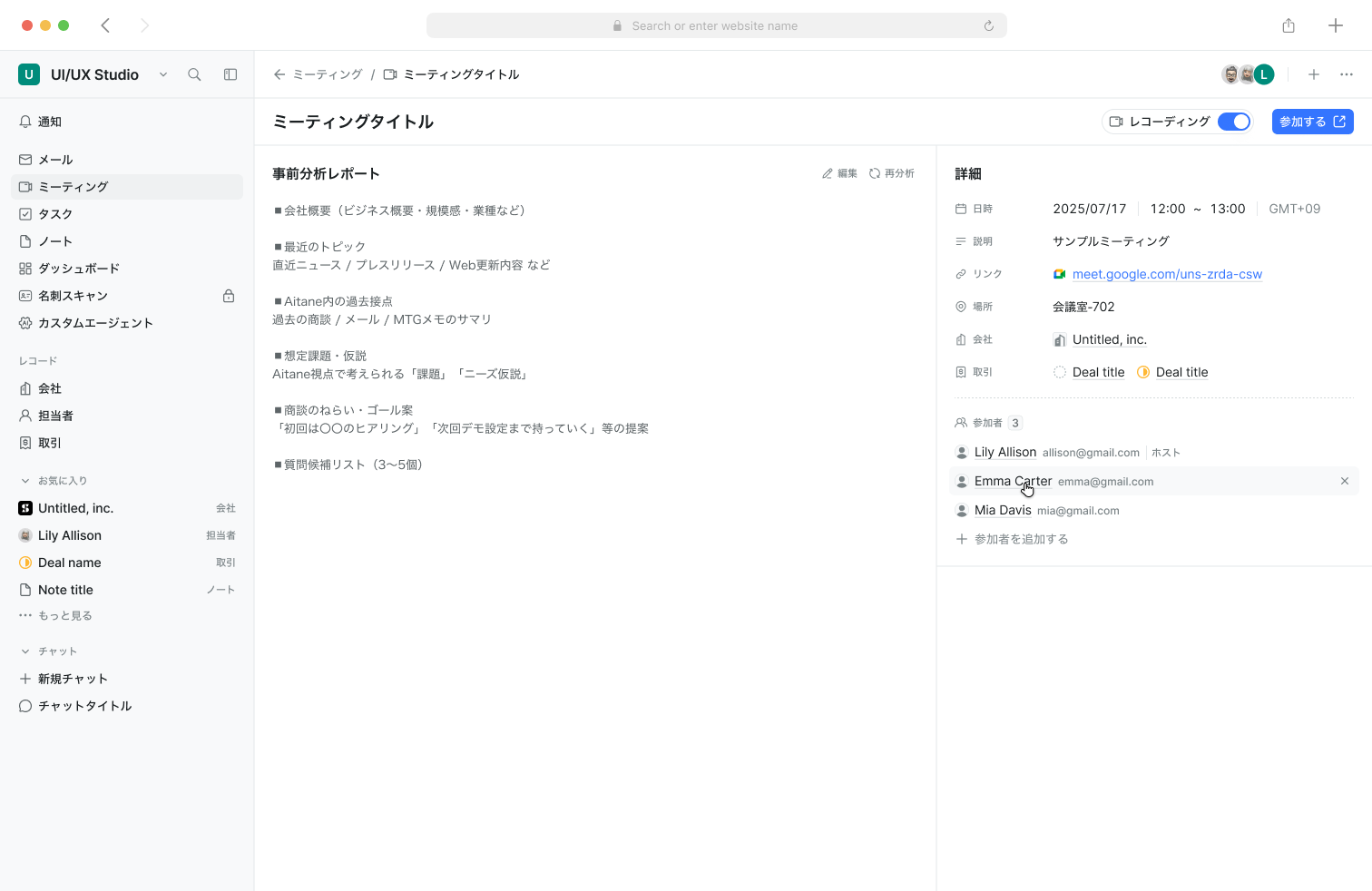1372x891 pixels.
Task: Open 名刺スキャン in the sidebar
Action: pos(127,296)
